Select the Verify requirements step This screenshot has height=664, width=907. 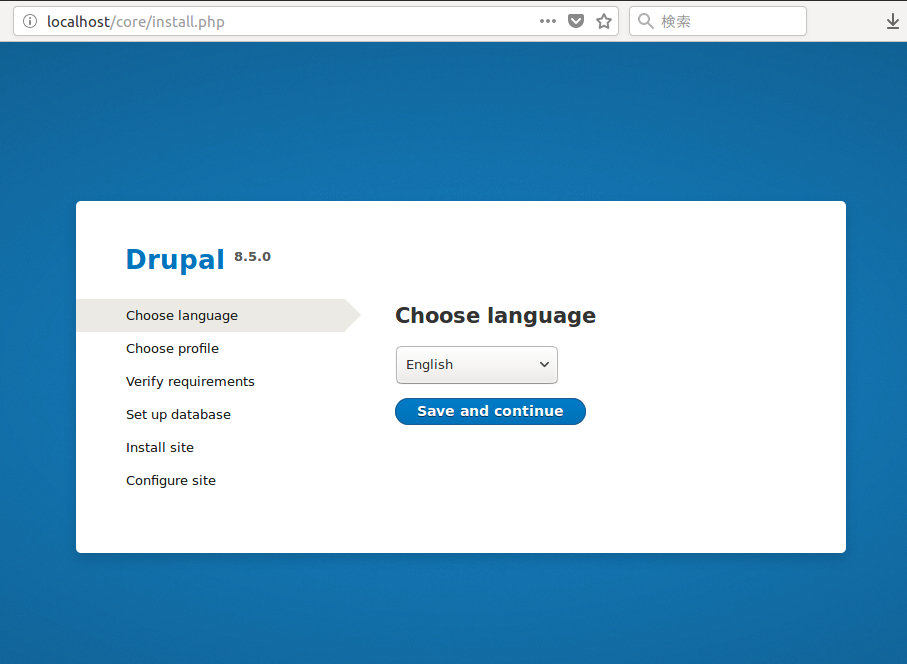[190, 381]
